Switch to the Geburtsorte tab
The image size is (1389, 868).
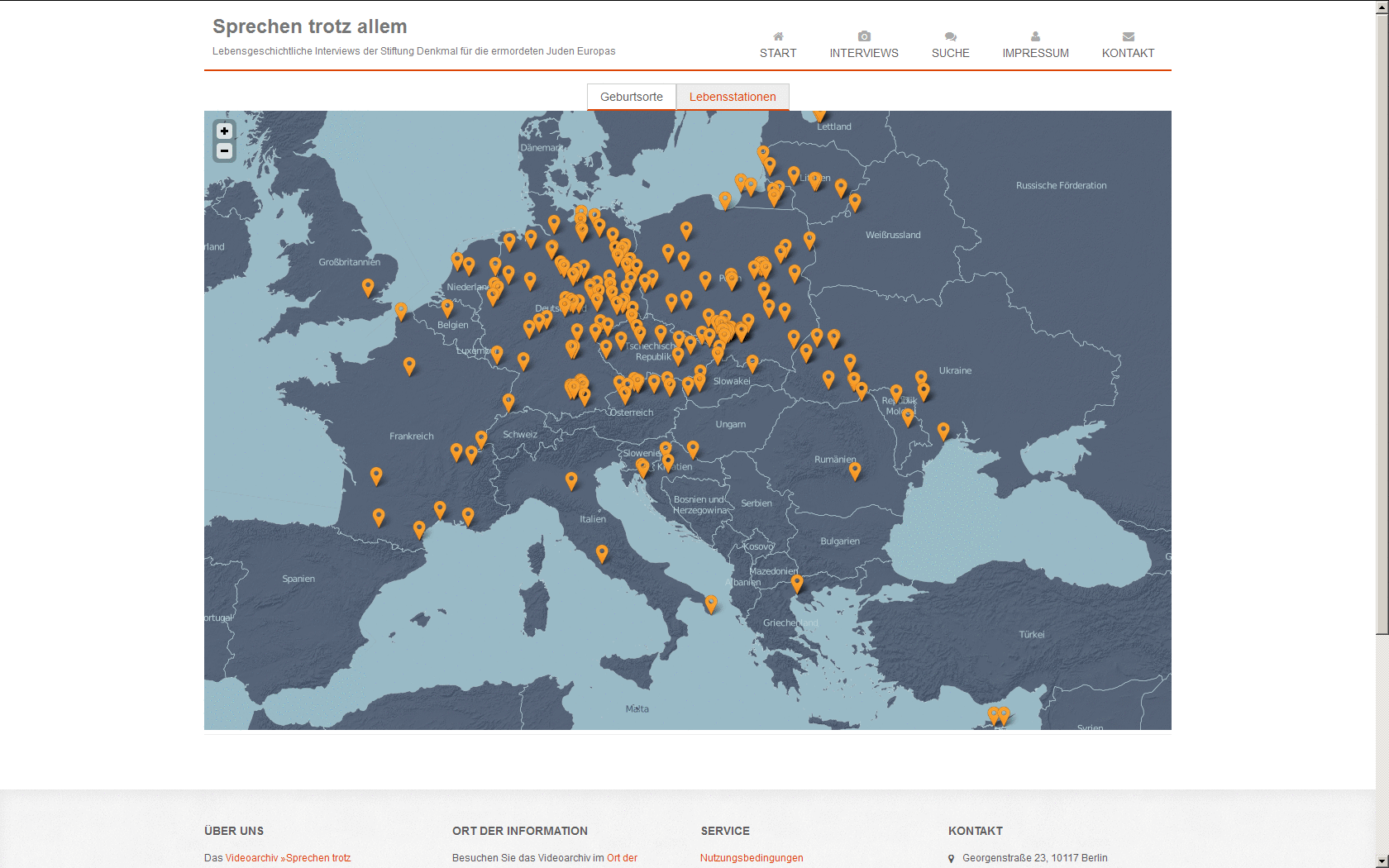click(x=632, y=97)
